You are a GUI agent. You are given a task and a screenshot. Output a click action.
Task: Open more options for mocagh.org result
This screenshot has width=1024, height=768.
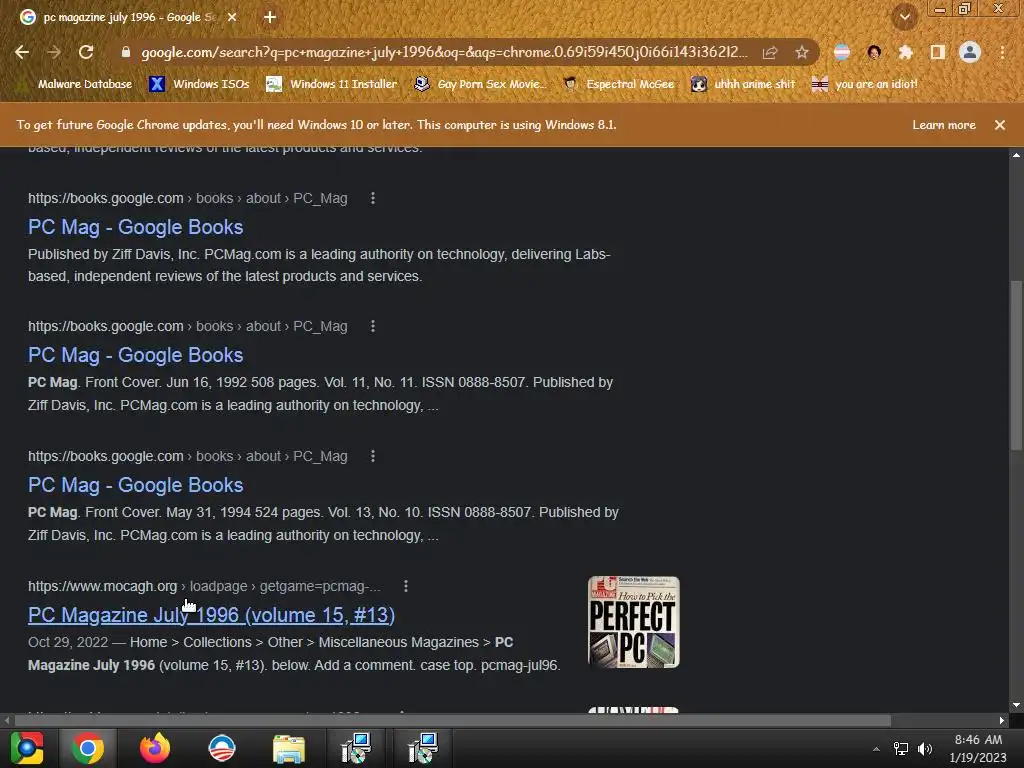click(406, 586)
